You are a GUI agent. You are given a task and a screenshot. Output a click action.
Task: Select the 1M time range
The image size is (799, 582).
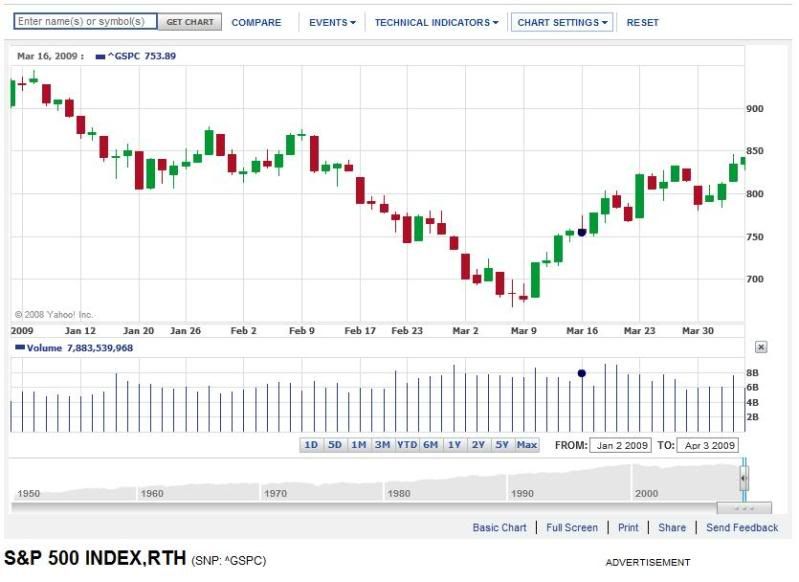pos(359,445)
